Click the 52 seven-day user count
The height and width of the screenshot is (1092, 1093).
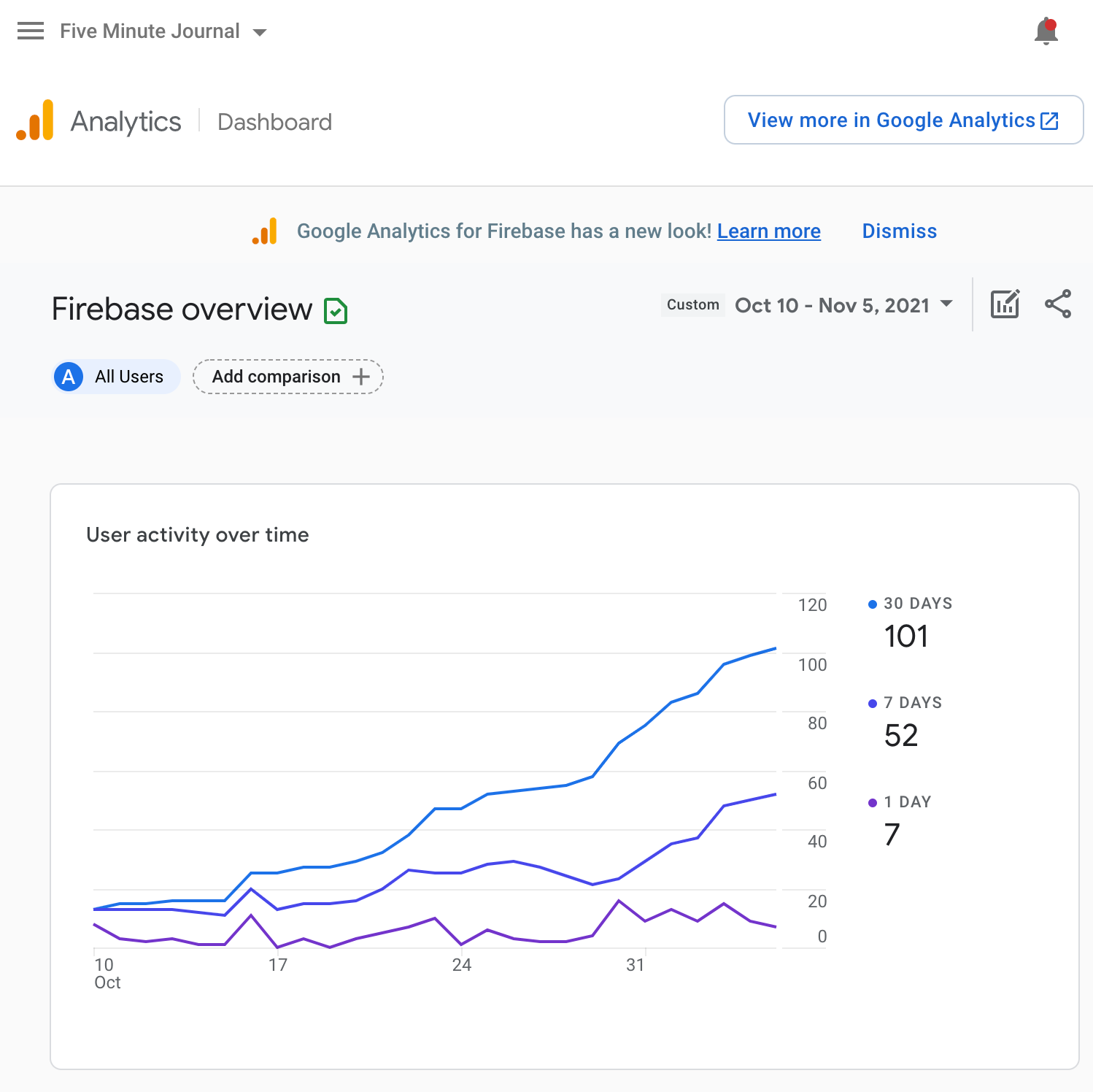(901, 736)
